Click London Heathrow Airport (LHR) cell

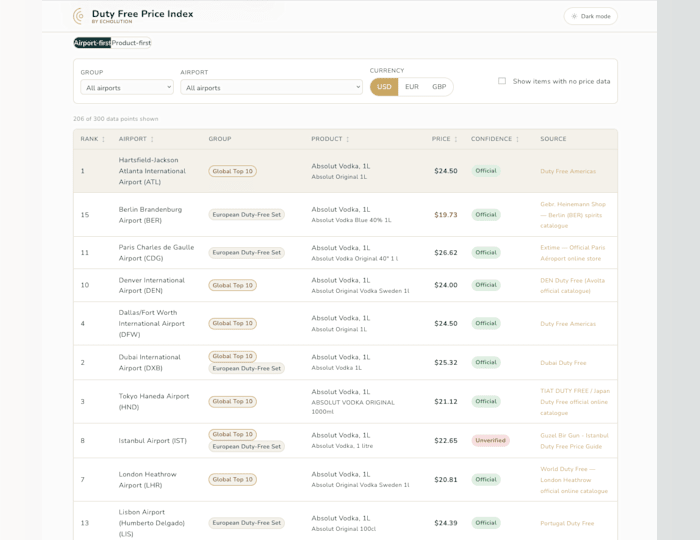pyautogui.click(x=147, y=480)
